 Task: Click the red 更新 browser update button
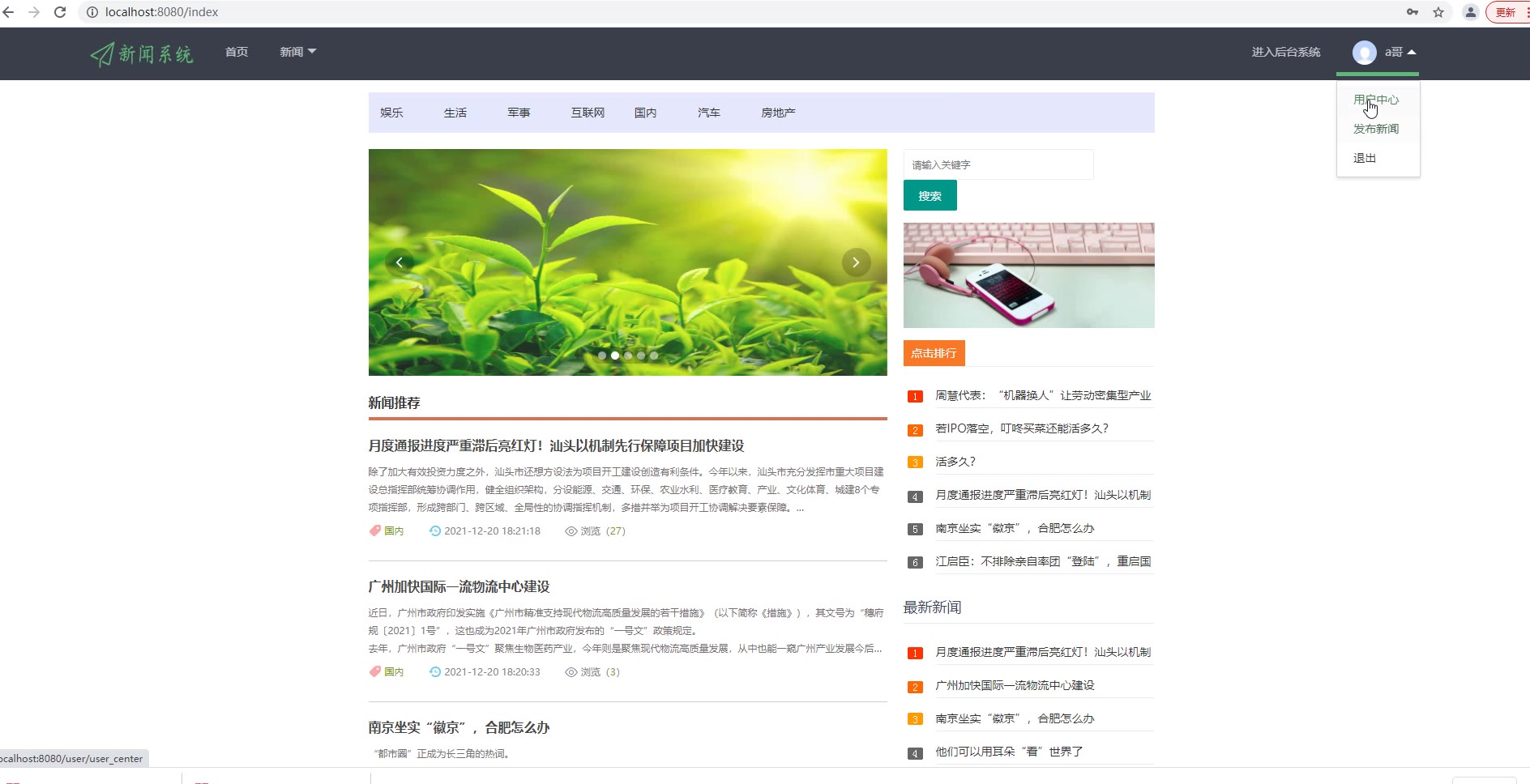pyautogui.click(x=1507, y=12)
